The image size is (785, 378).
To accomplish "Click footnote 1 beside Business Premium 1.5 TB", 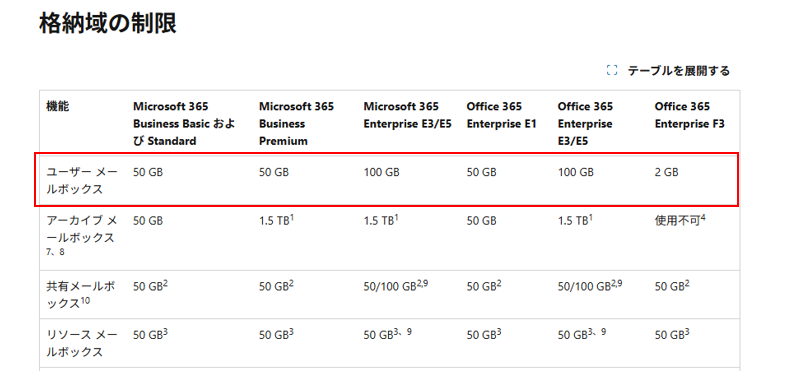I will (x=292, y=217).
